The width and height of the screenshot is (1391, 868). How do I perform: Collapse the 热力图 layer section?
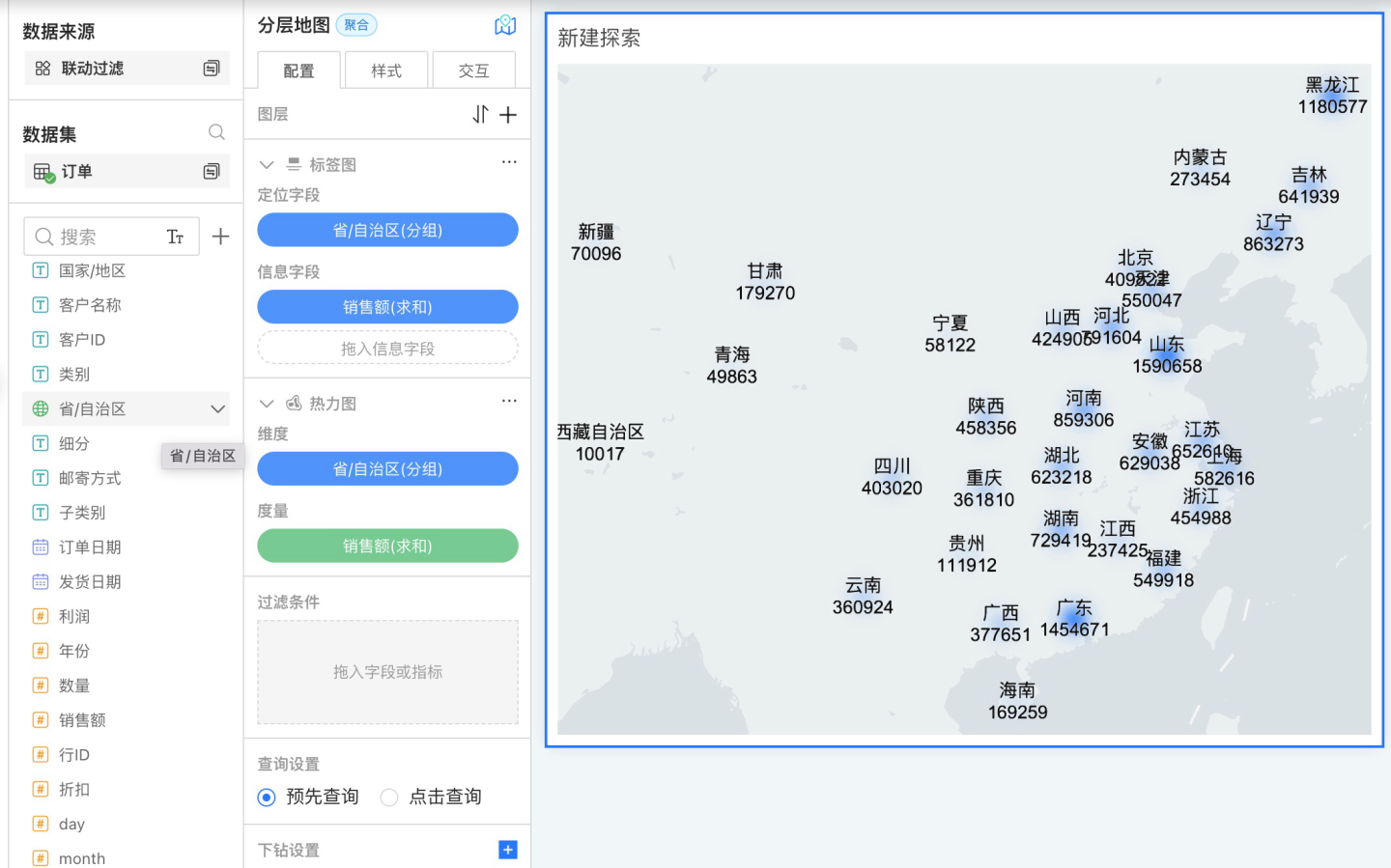tap(267, 404)
